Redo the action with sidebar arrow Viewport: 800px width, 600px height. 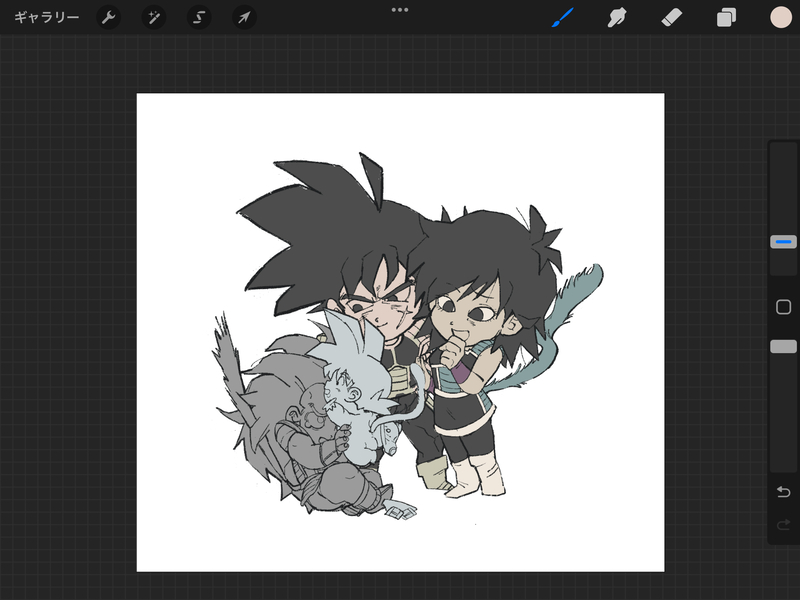[x=783, y=525]
